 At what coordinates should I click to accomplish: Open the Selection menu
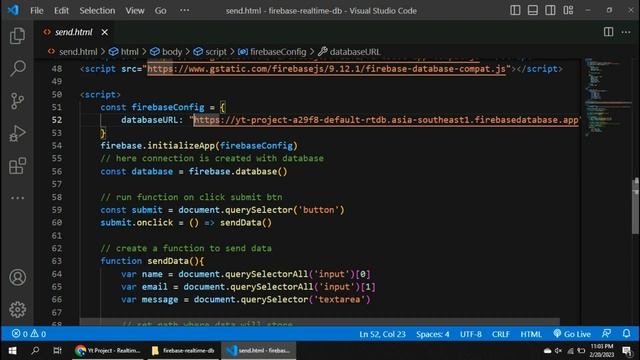coord(97,11)
